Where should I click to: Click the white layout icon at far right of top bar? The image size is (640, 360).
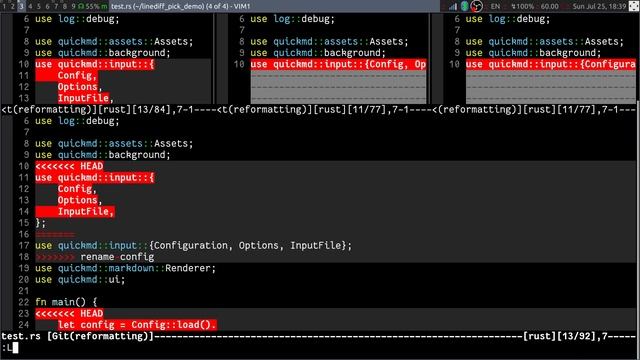tap(634, 6)
